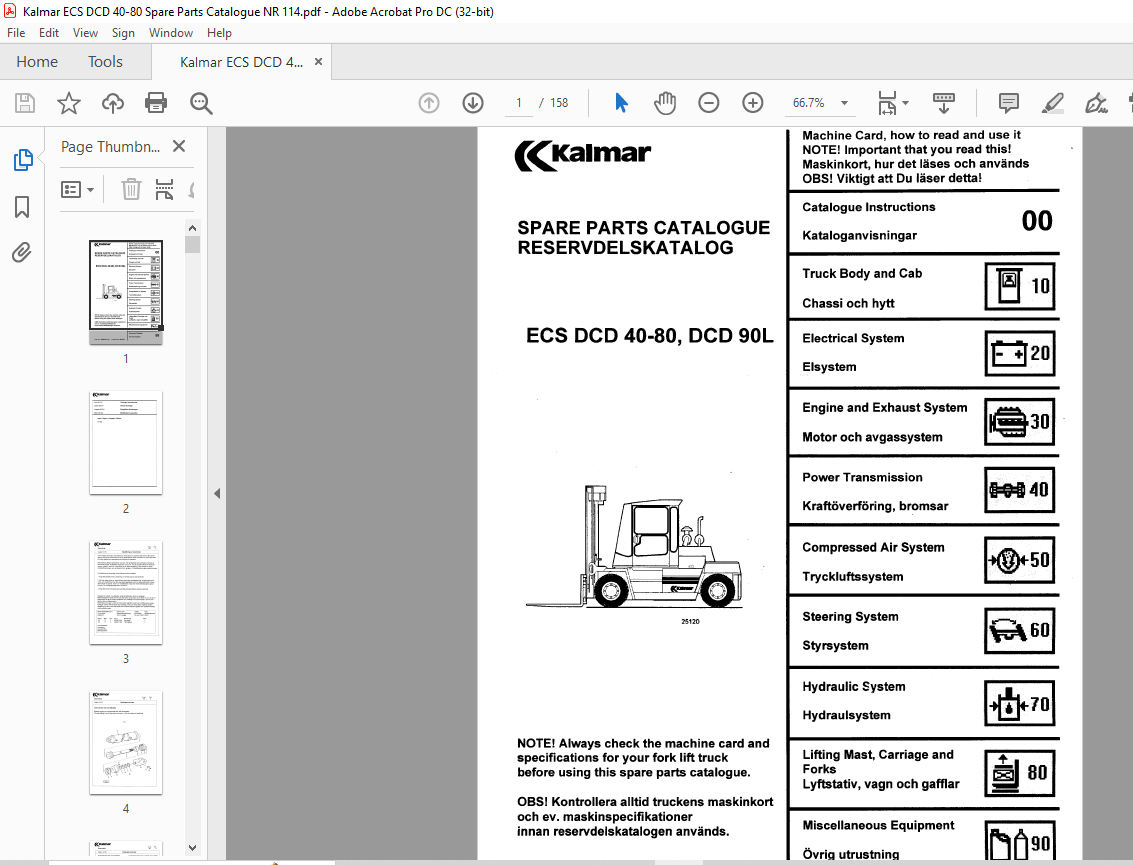Click the 'ECS DCD 40-80, DCD 90L' title
This screenshot has height=865, width=1133.
[650, 336]
